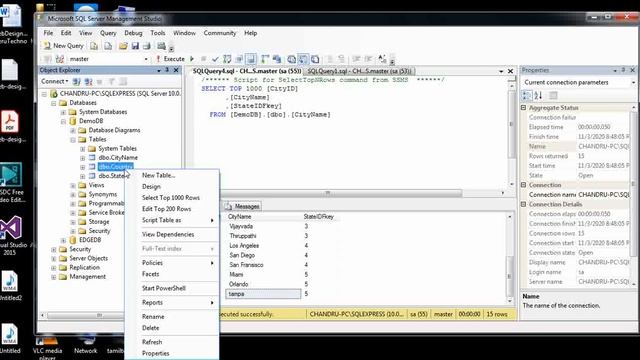The height and width of the screenshot is (360, 640).
Task: Click the Los Angeles result row
Action: 244,246
